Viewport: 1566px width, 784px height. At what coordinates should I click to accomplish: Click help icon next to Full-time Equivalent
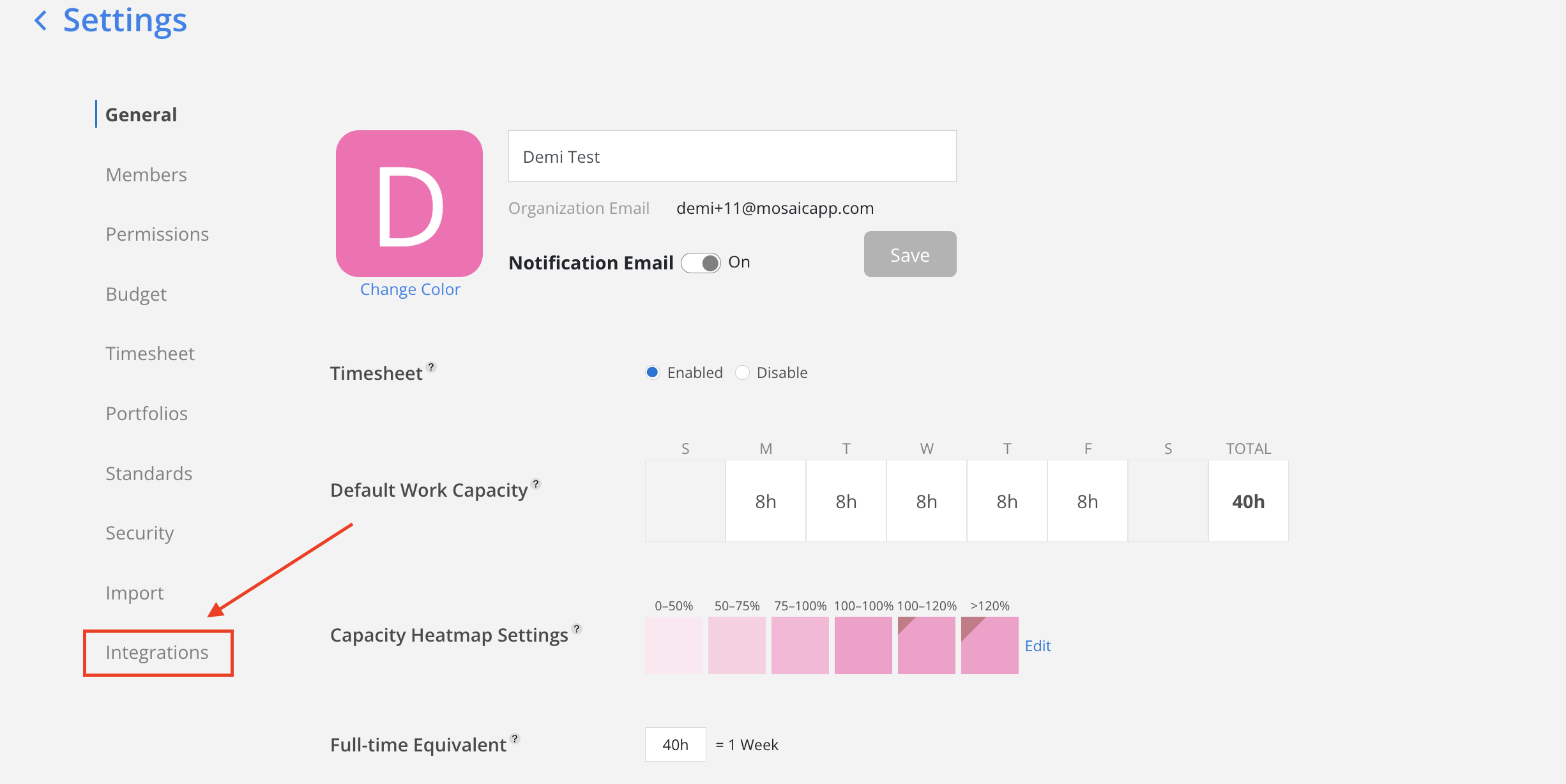[x=515, y=739]
